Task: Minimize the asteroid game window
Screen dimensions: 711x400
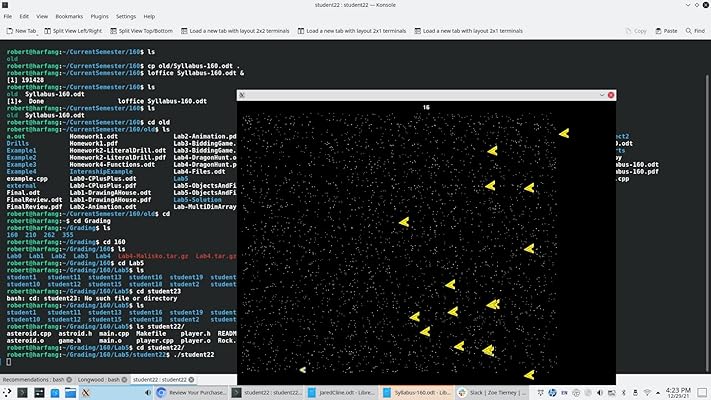Action: (601, 95)
